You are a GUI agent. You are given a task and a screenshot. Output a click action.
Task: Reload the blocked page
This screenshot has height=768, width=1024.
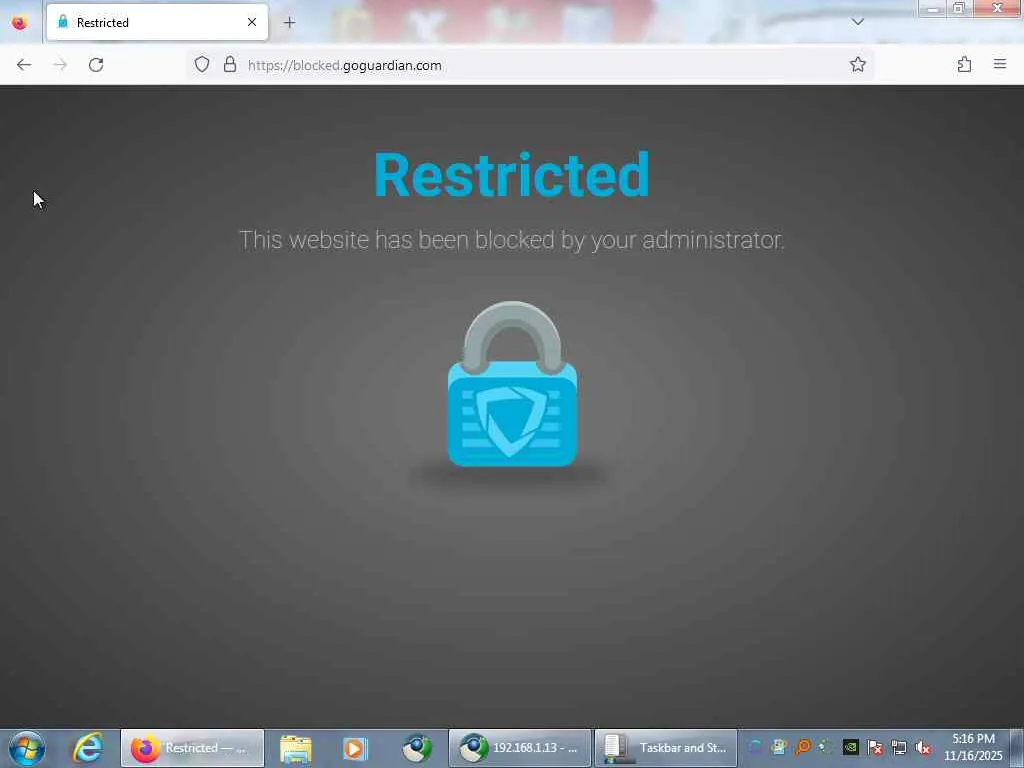tap(96, 65)
